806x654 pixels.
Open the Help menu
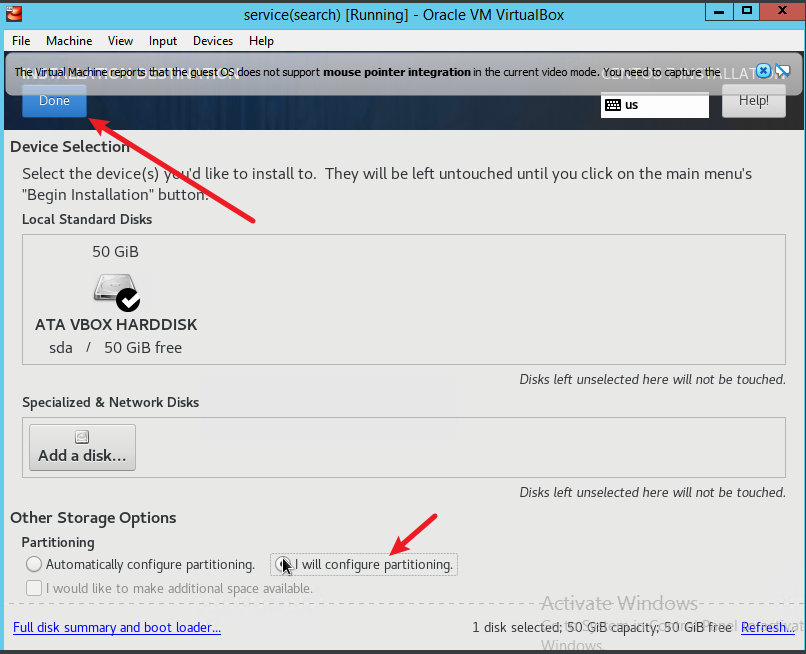coord(261,41)
